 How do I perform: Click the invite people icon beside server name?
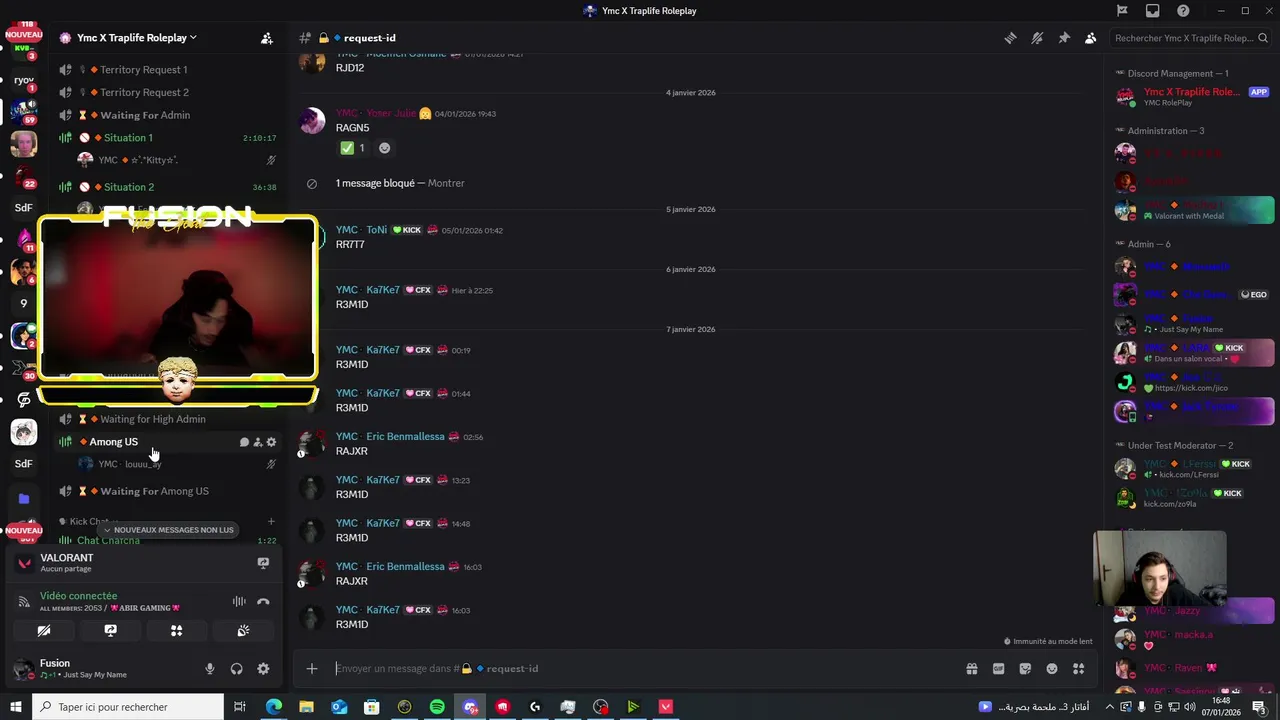click(x=267, y=38)
